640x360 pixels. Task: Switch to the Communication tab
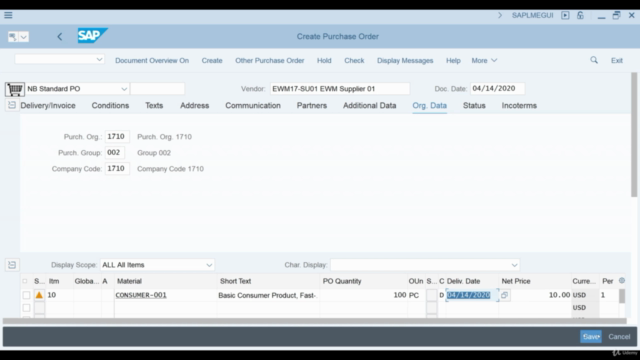tap(253, 106)
